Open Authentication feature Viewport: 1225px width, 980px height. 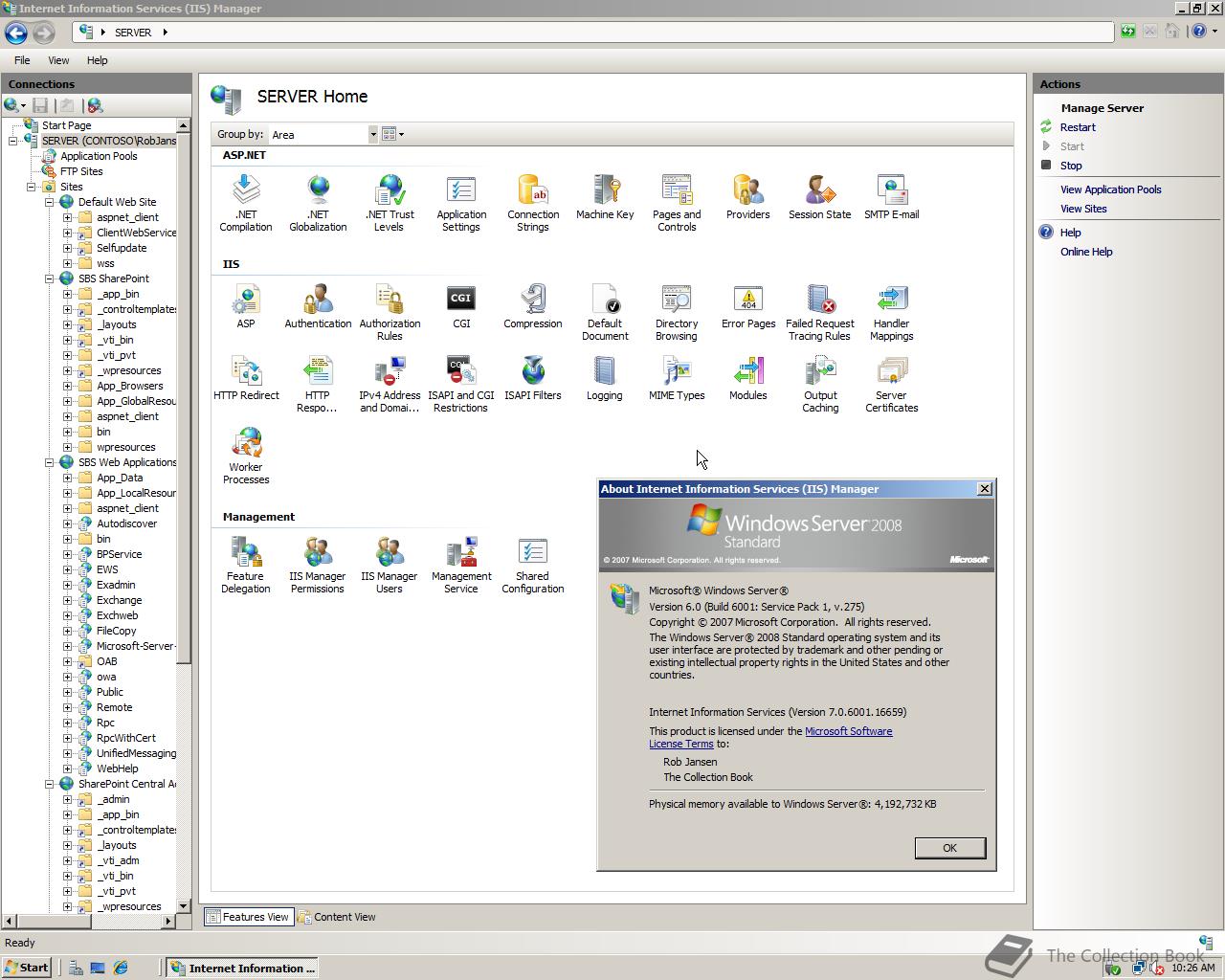(x=318, y=306)
